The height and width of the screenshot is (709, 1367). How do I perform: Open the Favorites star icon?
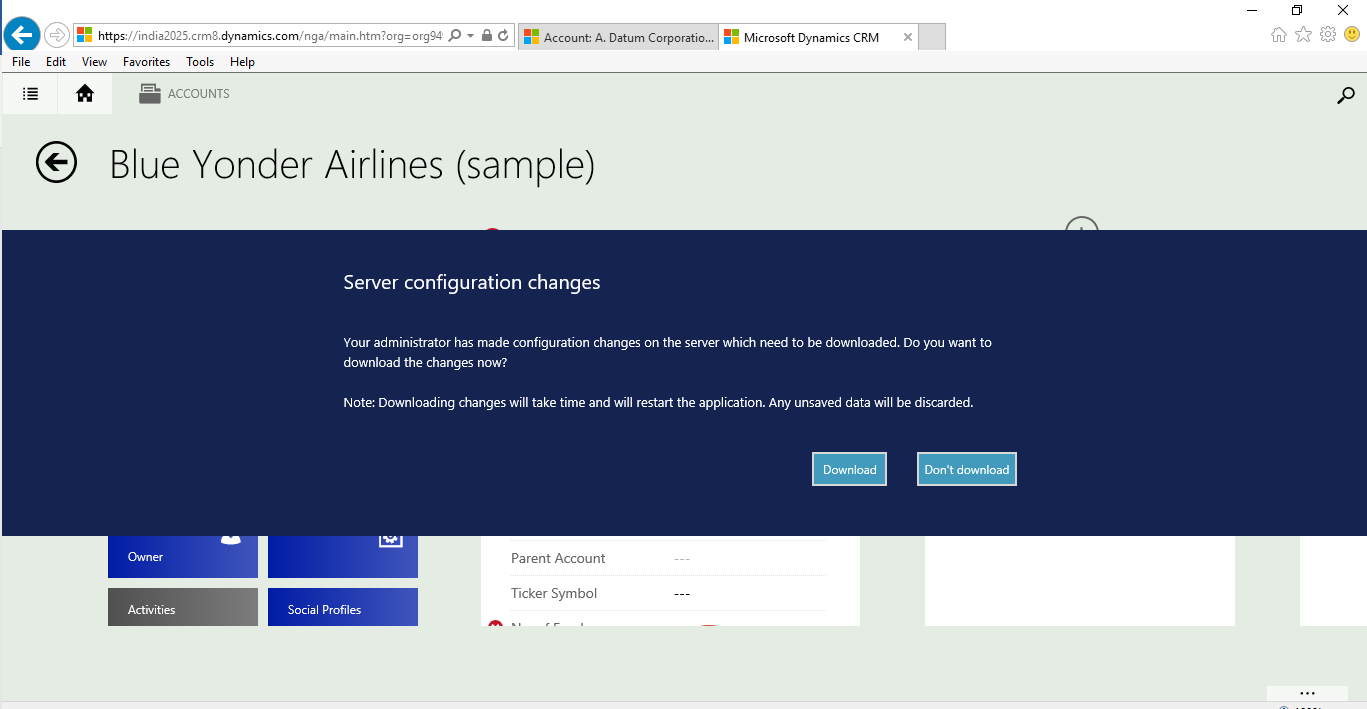(x=1303, y=35)
